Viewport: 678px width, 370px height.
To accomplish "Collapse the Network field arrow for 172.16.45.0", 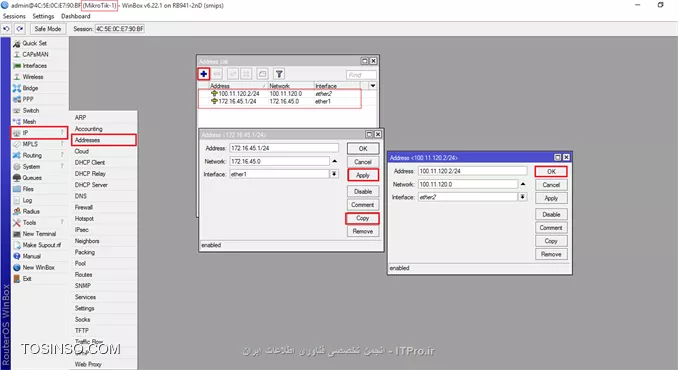I will pos(335,161).
